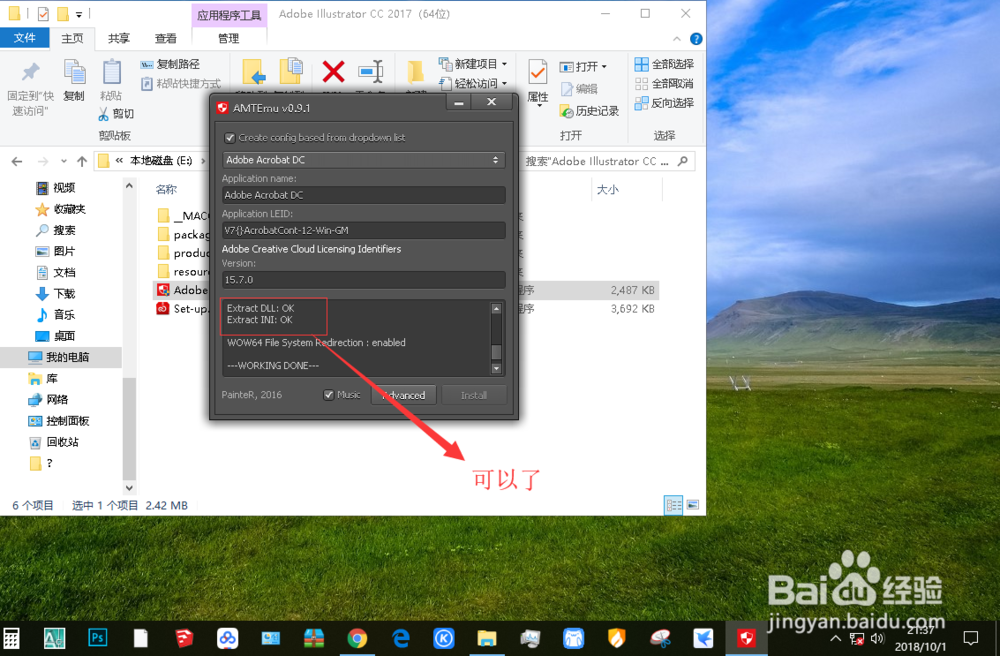Click the History icon in ribbon
1000x656 pixels.
pos(566,111)
